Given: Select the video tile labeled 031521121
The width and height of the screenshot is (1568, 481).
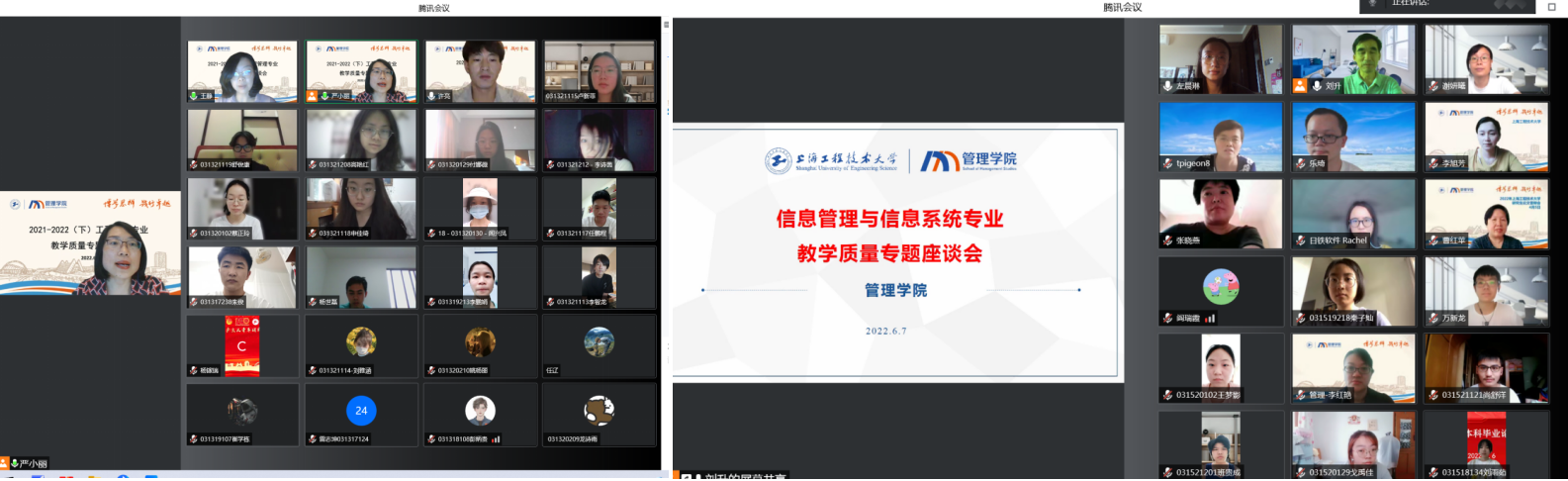Looking at the screenshot, I should (1486, 368).
